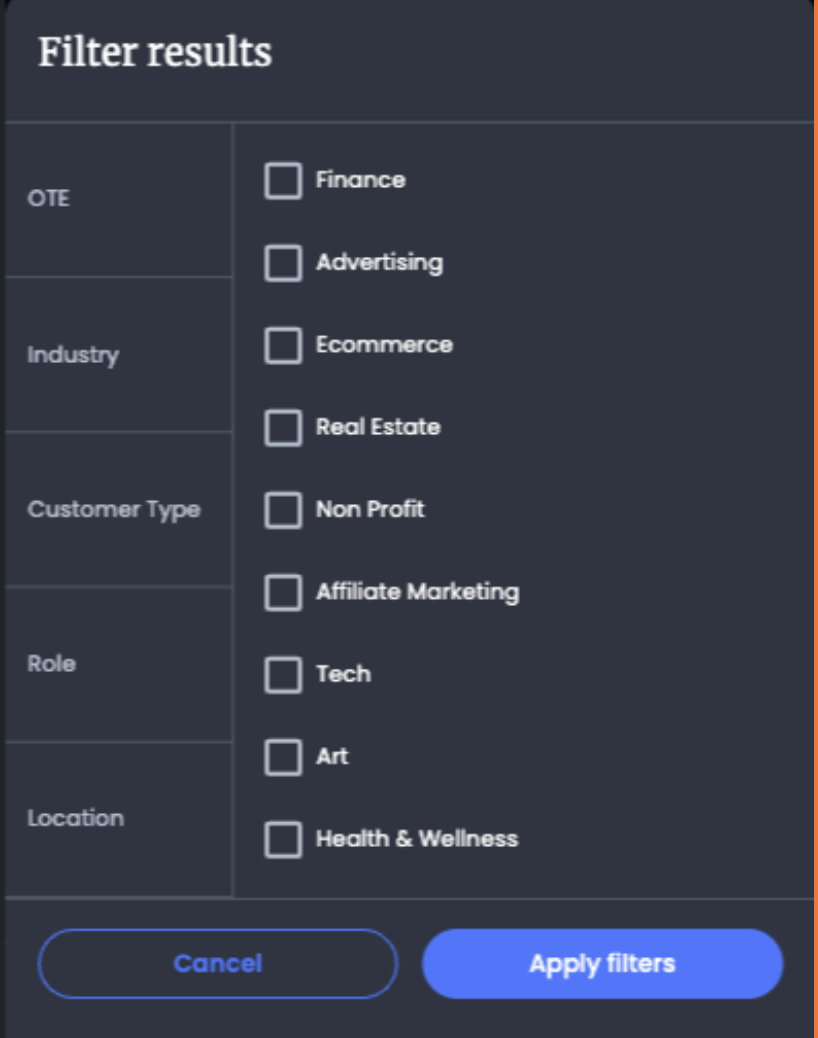Click the Filter results heading
Screen dimensions: 818x1038
point(155,52)
